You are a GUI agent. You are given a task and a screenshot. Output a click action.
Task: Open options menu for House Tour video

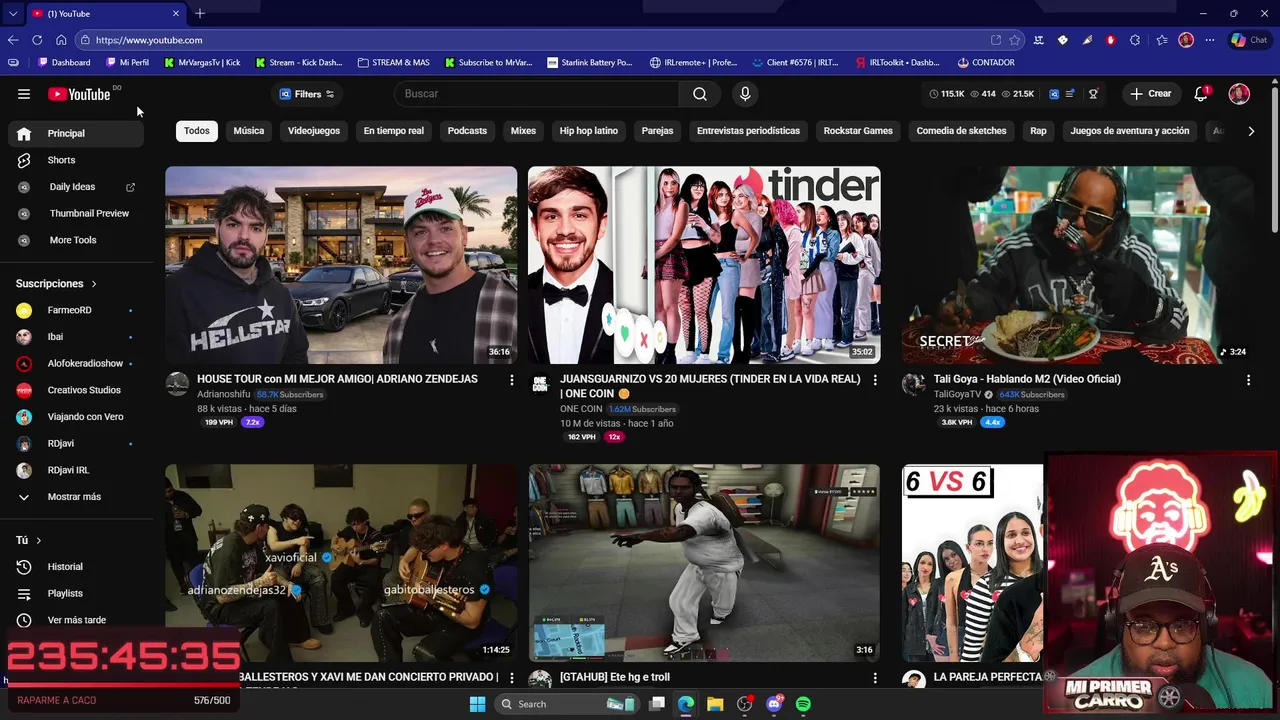[512, 380]
